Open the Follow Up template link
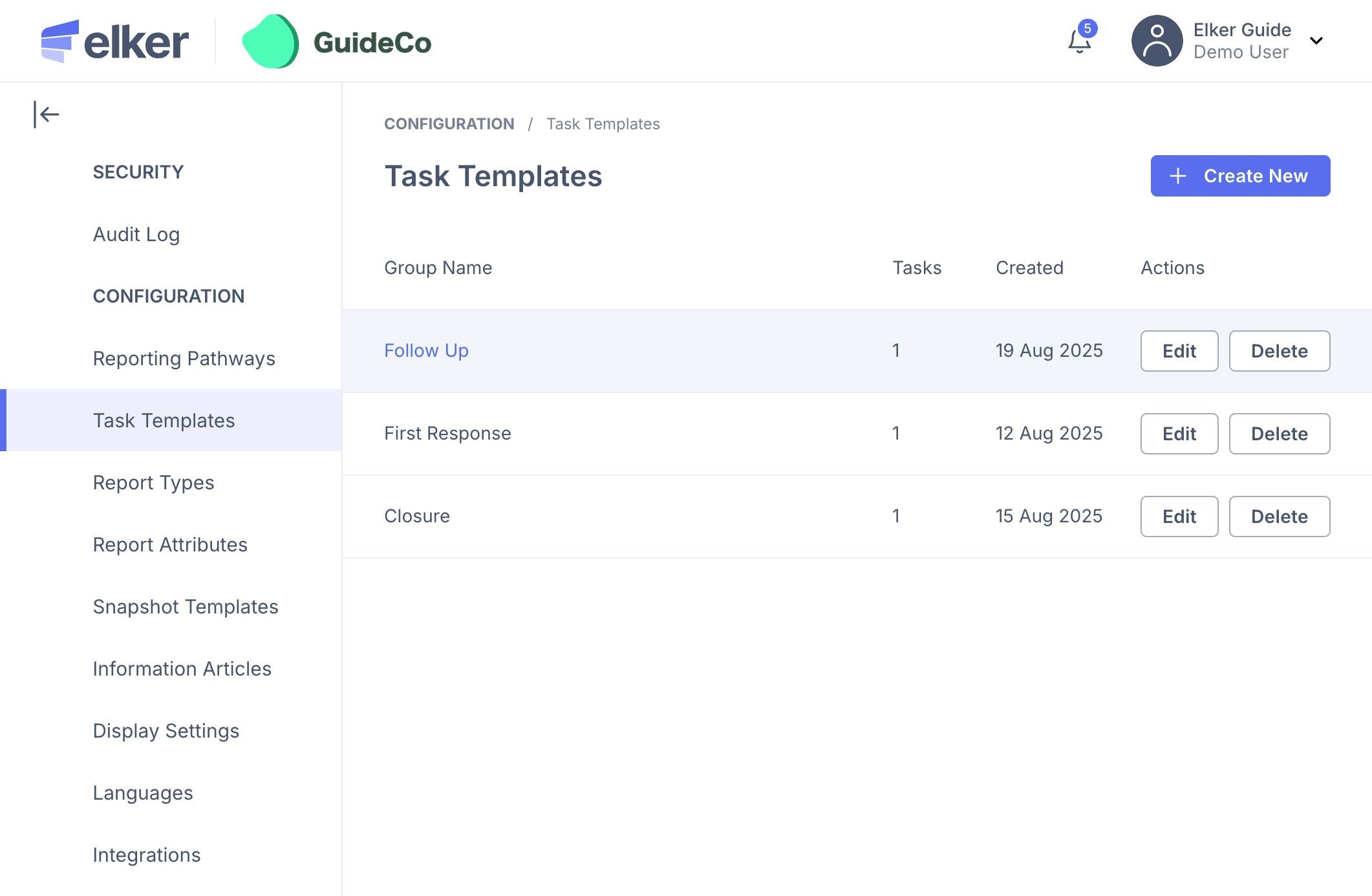 click(426, 350)
